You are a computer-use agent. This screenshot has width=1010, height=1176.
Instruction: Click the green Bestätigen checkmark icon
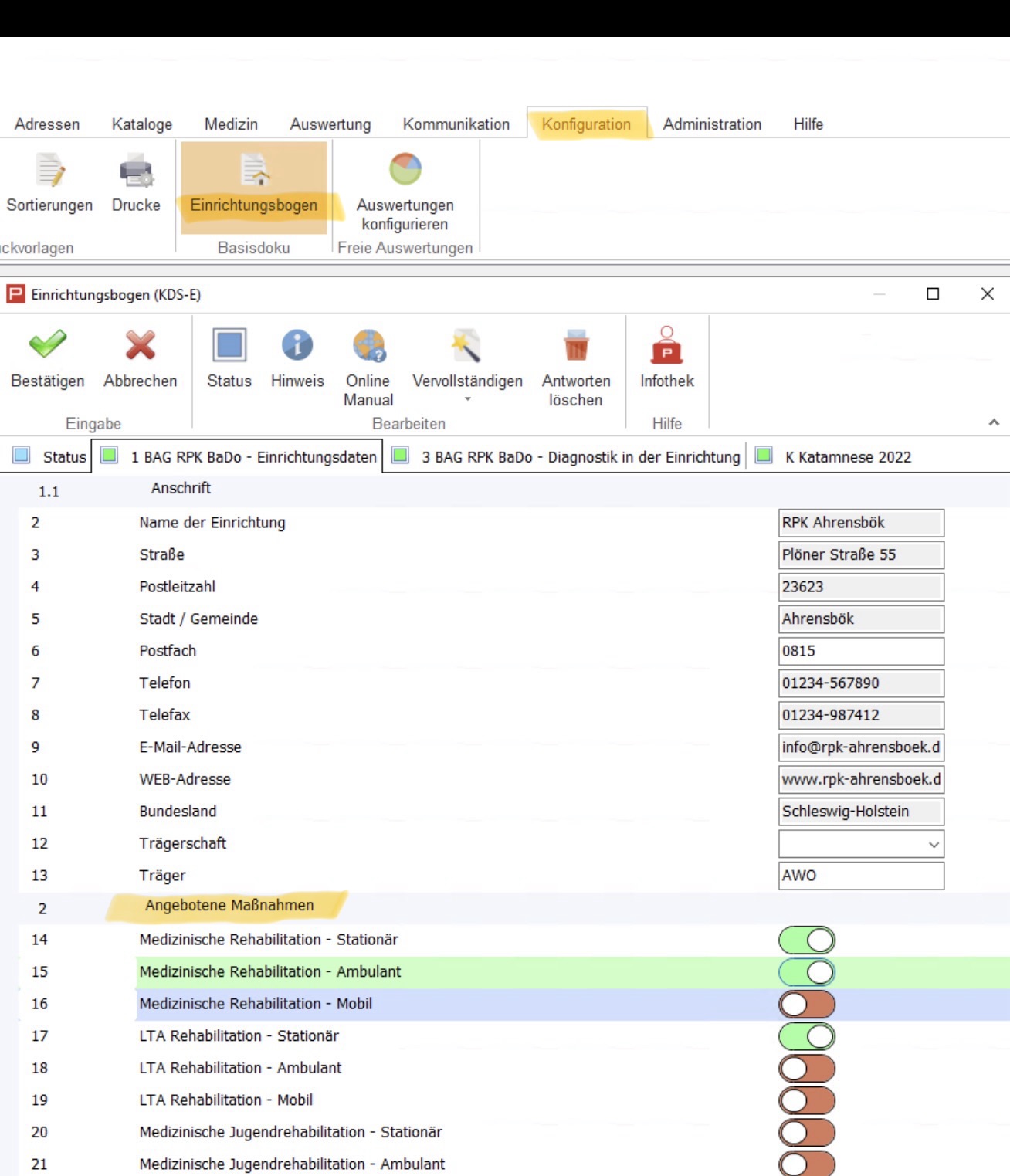click(x=47, y=345)
